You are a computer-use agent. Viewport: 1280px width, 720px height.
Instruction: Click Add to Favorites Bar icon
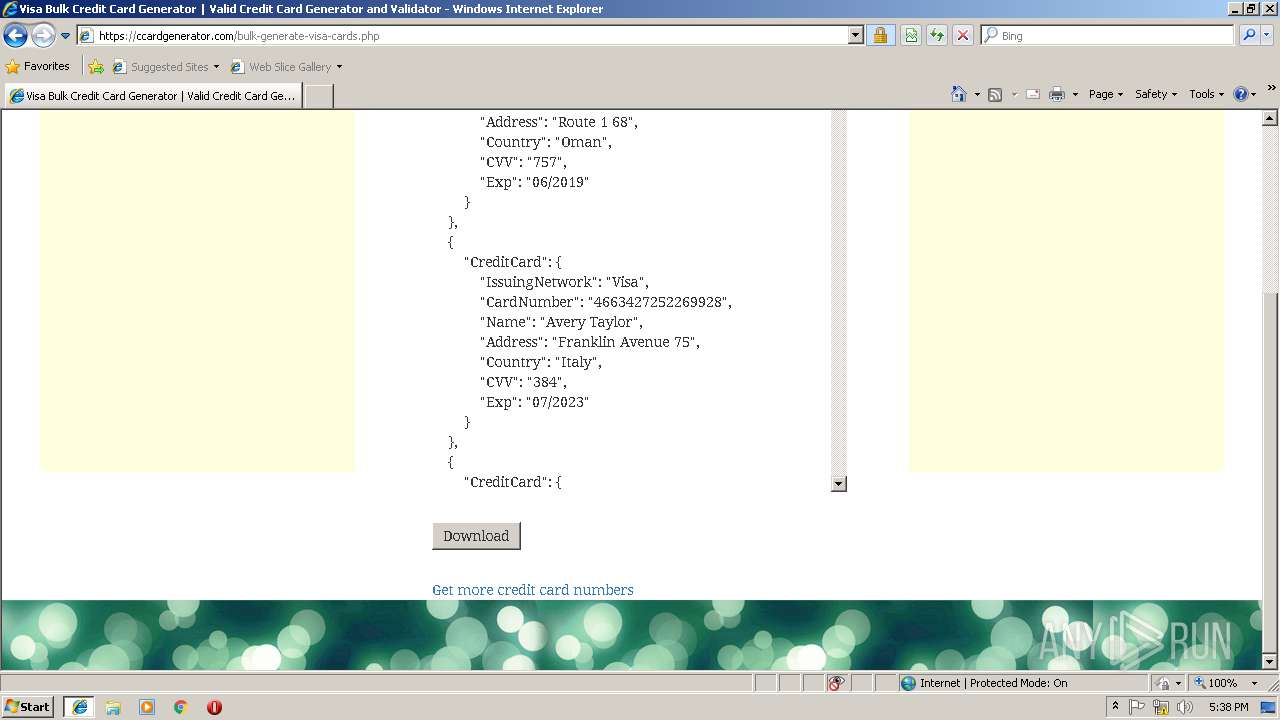click(x=96, y=67)
